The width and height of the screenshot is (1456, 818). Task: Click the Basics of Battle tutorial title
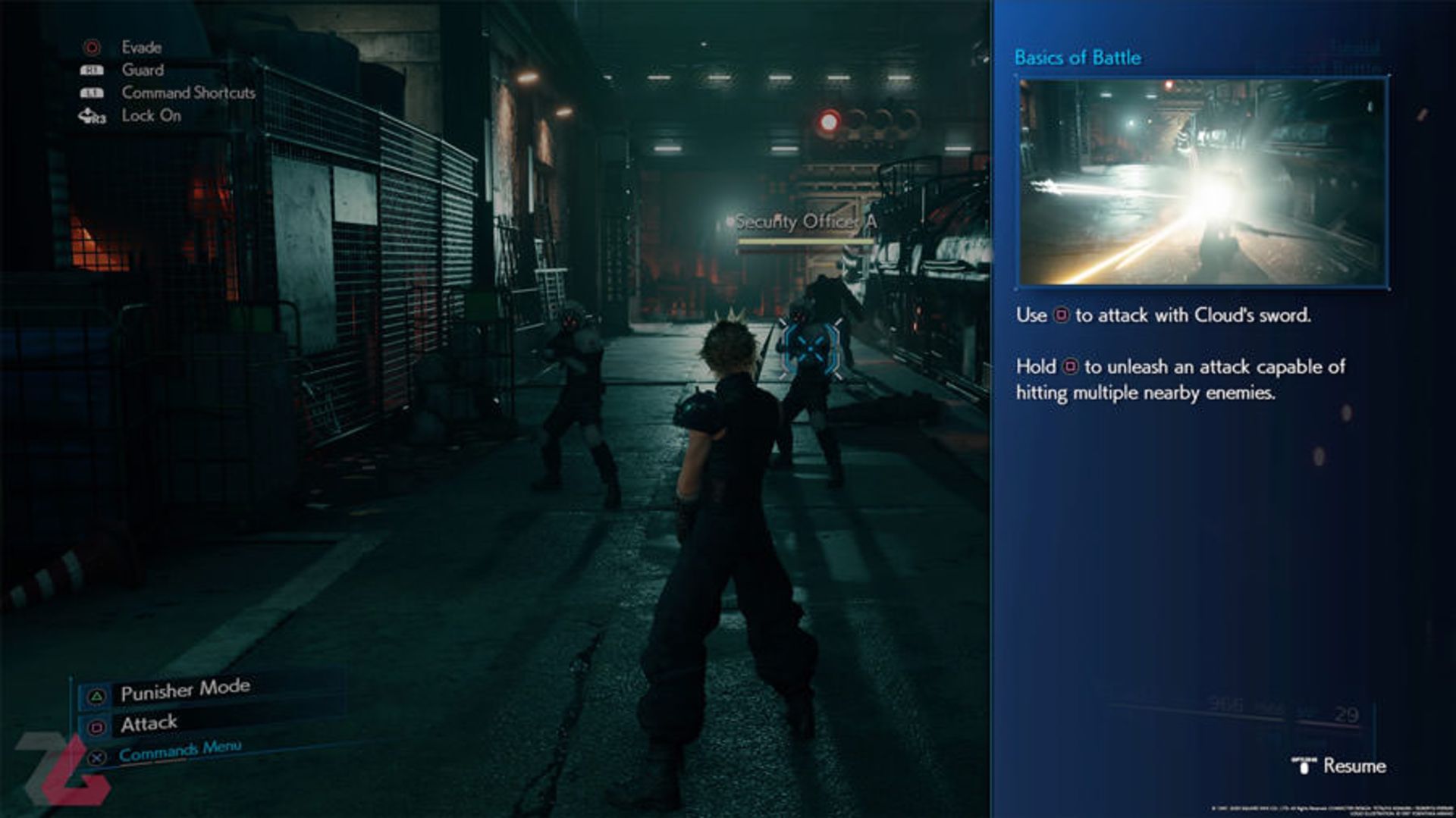[x=1077, y=58]
